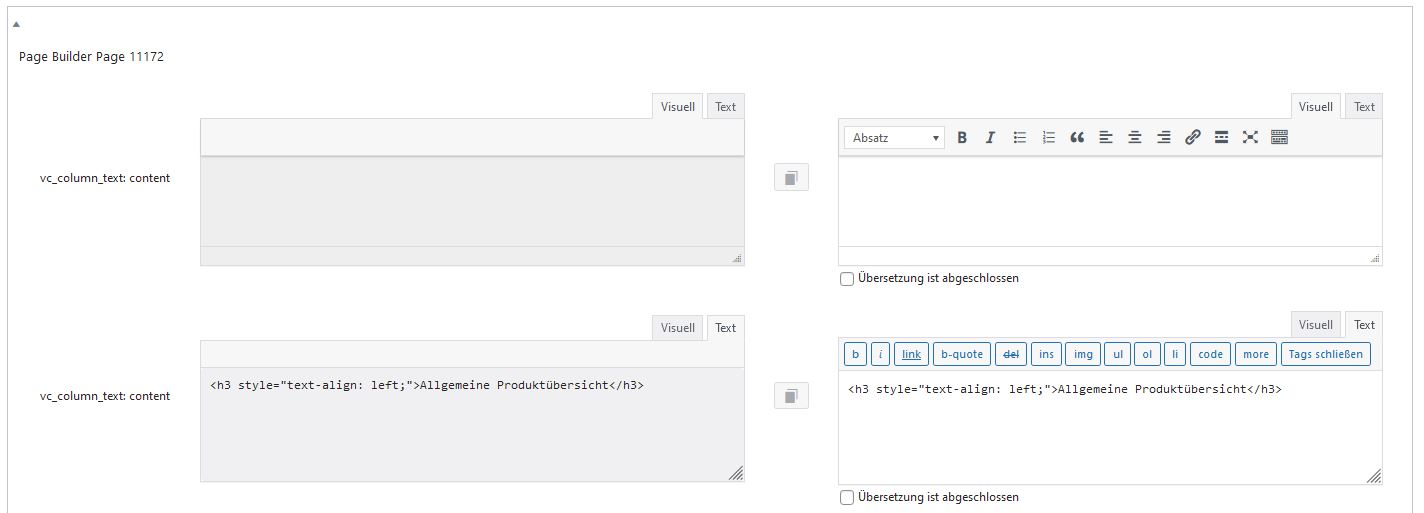
Task: Open the Absatz paragraph format dropdown
Action: (x=894, y=138)
